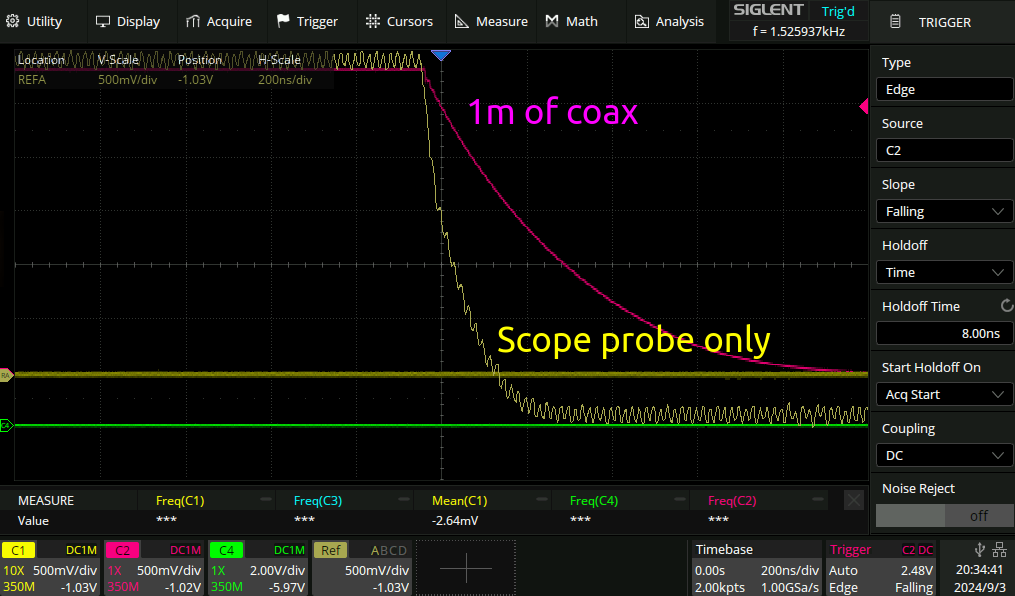Open the Timebase settings box

coord(757,568)
